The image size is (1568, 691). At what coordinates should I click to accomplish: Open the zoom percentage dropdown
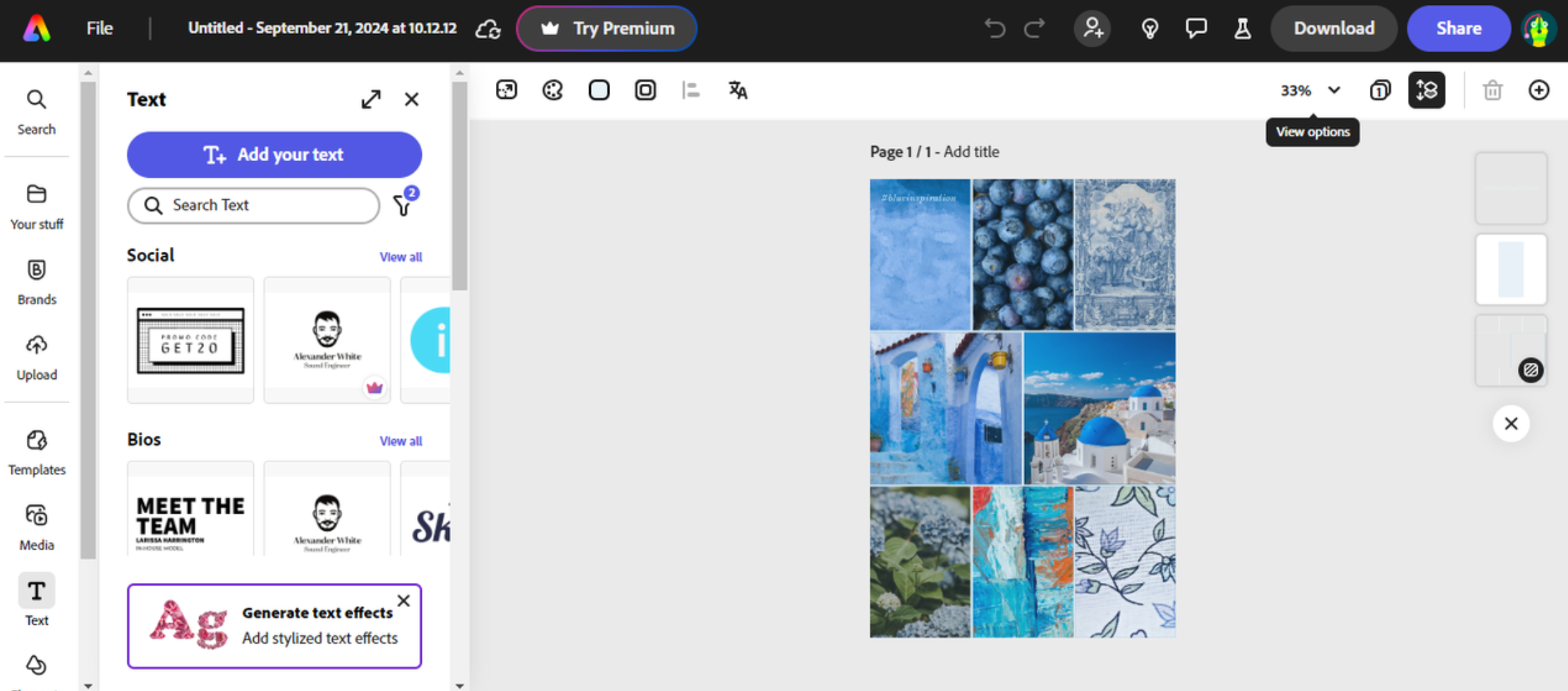click(1309, 90)
